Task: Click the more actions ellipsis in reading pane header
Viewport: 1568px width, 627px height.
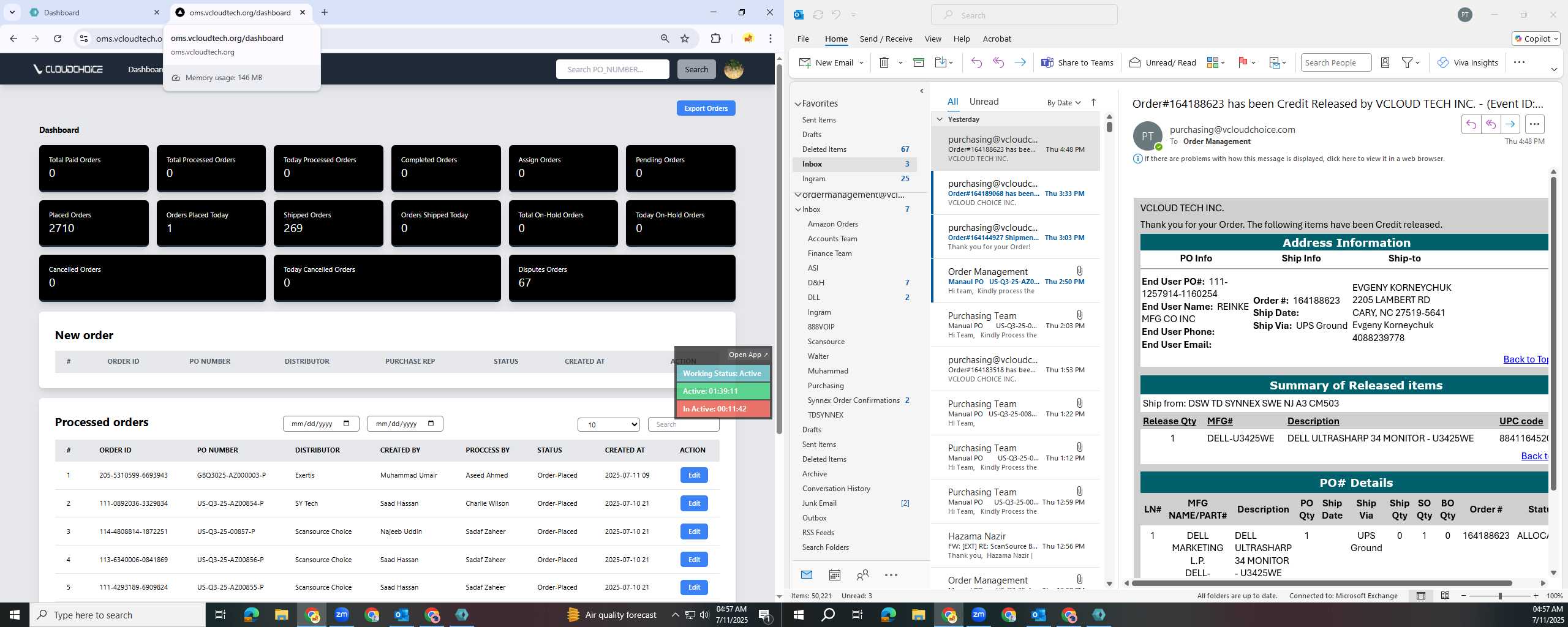Action: [1534, 124]
